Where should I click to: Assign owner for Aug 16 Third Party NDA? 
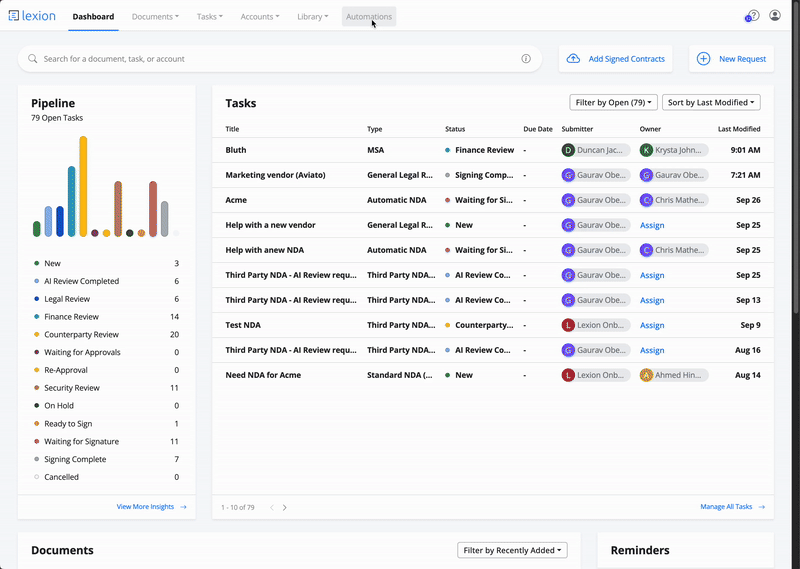coord(652,350)
